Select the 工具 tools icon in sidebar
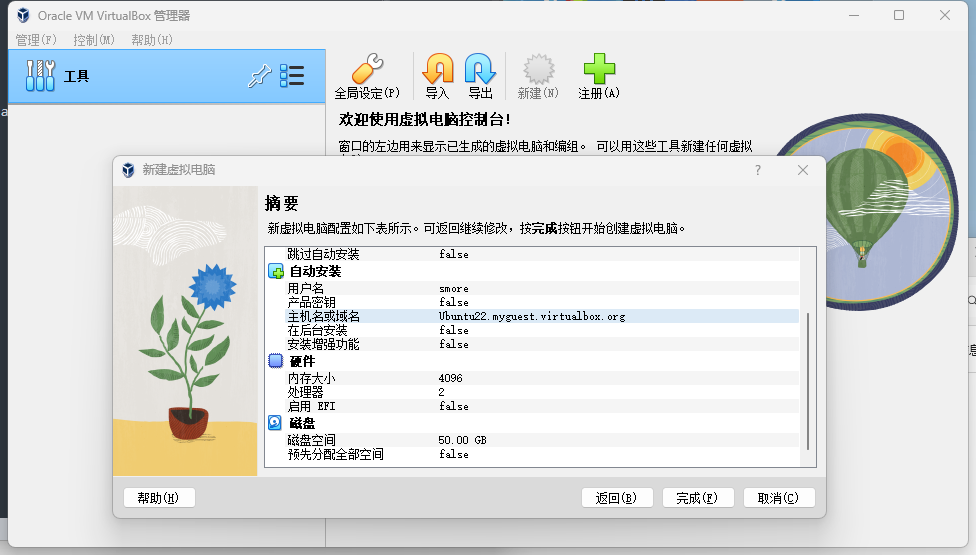Viewport: 976px width, 555px height. [x=40, y=76]
